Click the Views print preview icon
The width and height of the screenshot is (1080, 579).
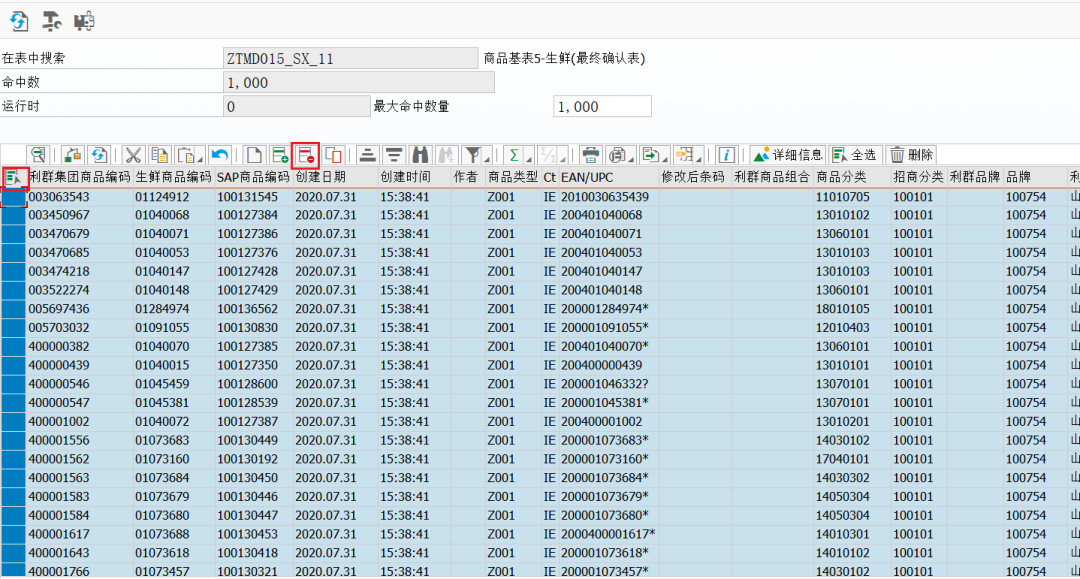point(618,155)
